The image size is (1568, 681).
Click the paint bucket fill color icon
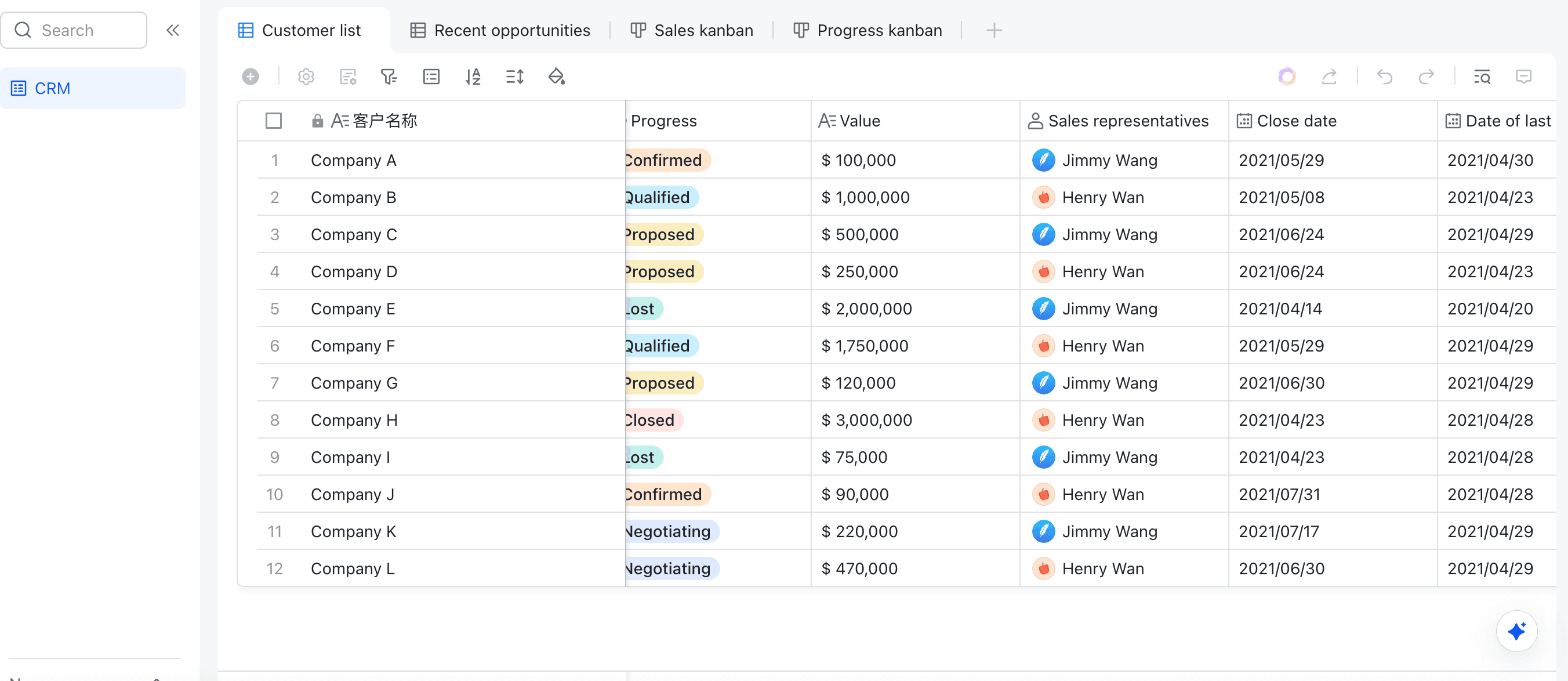point(556,77)
